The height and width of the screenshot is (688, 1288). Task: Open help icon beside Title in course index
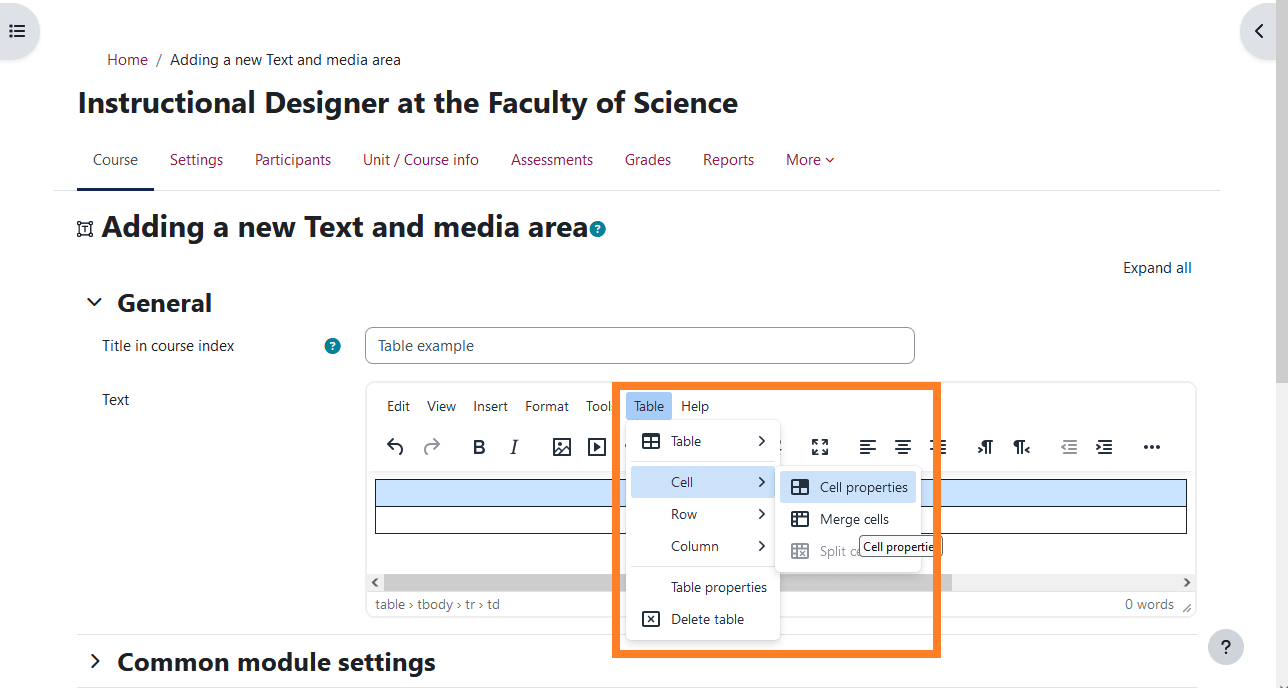tap(333, 346)
